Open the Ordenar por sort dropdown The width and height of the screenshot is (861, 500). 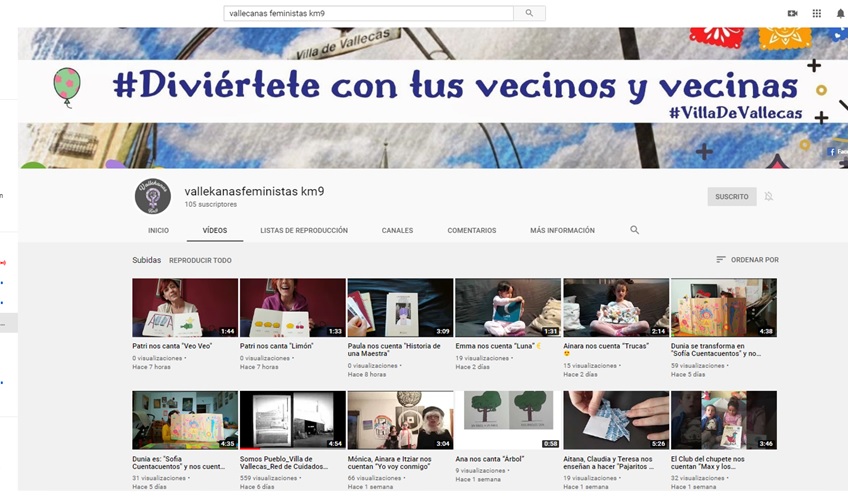[747, 260]
